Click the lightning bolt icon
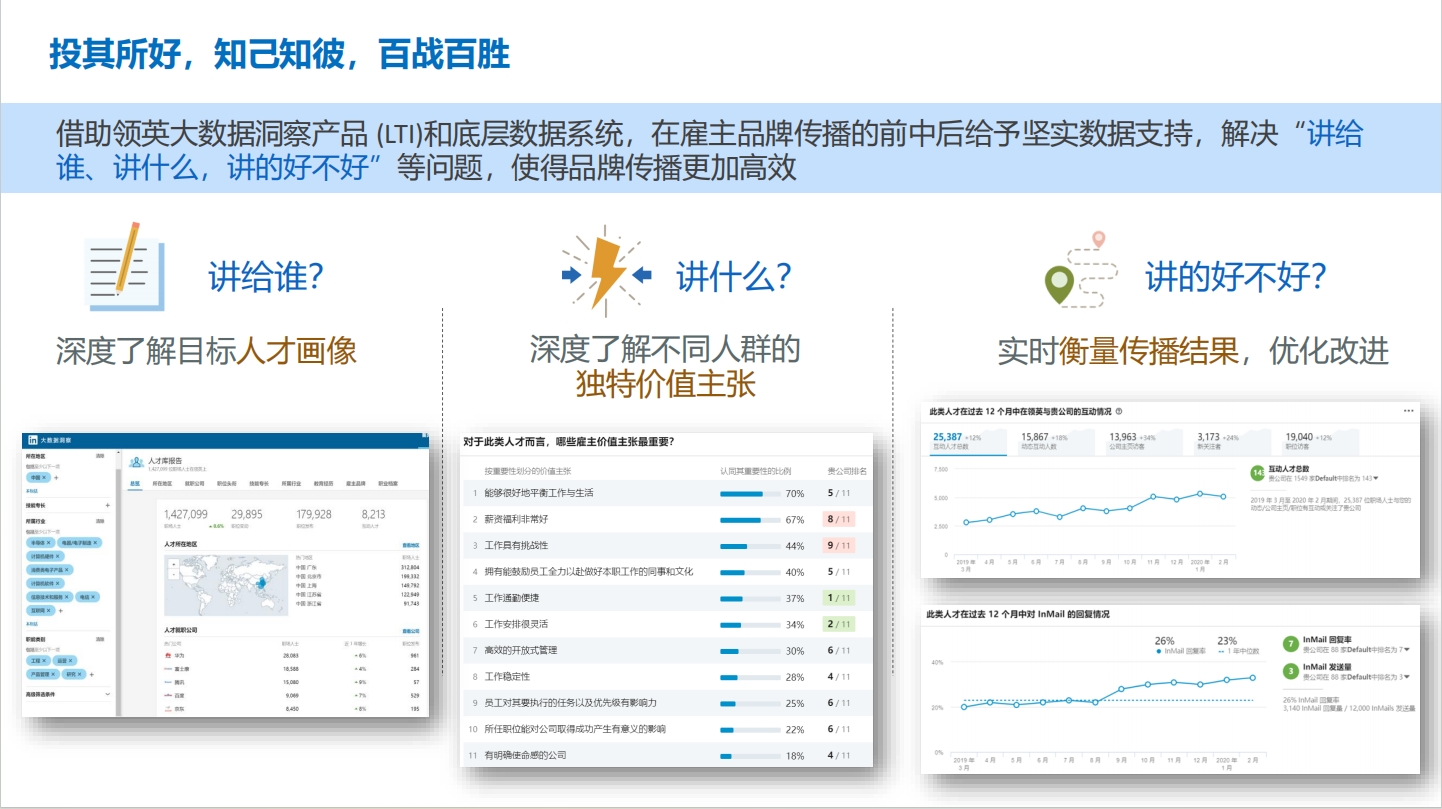The image size is (1442, 809). 606,272
